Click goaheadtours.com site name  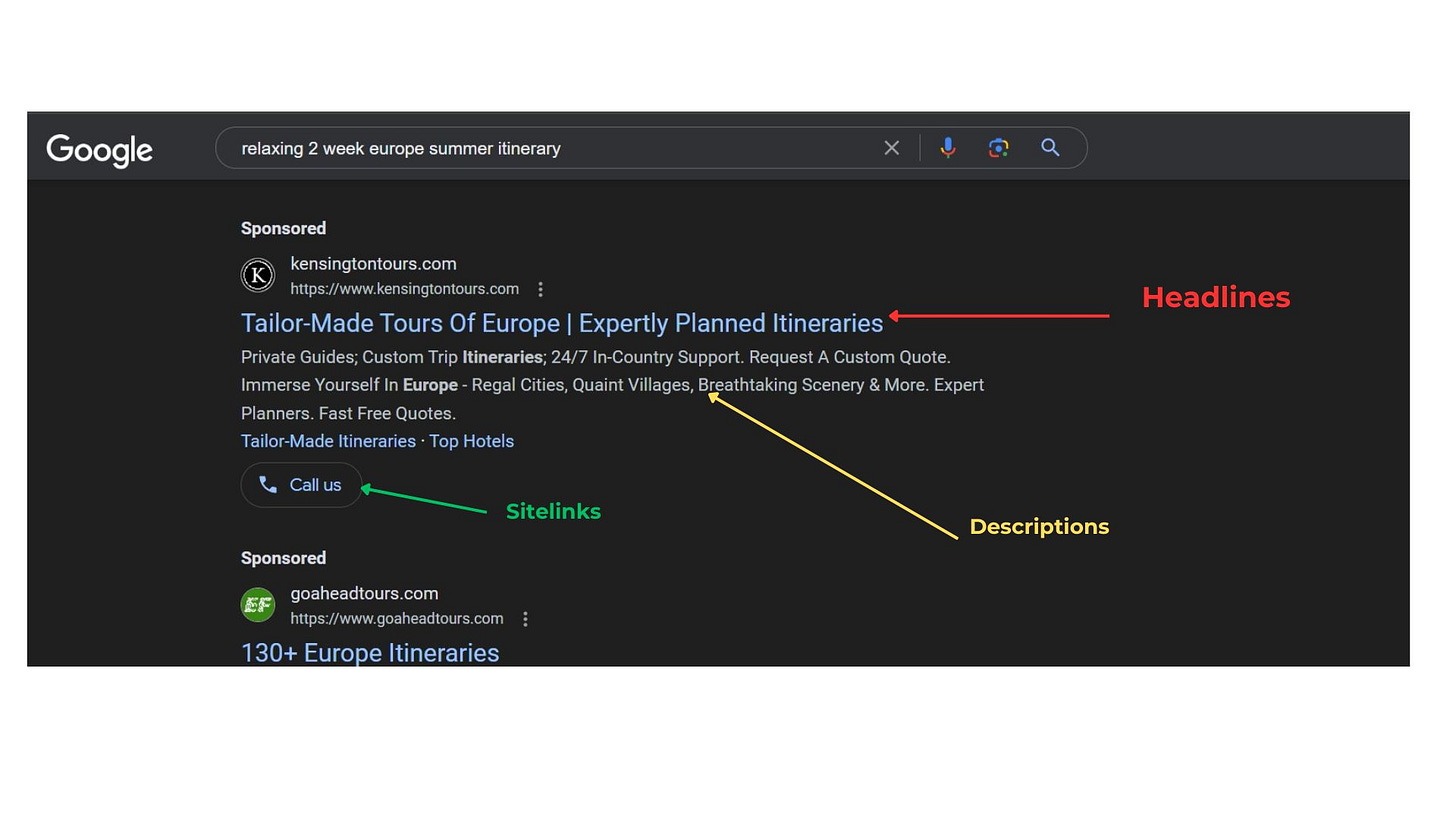click(x=364, y=594)
